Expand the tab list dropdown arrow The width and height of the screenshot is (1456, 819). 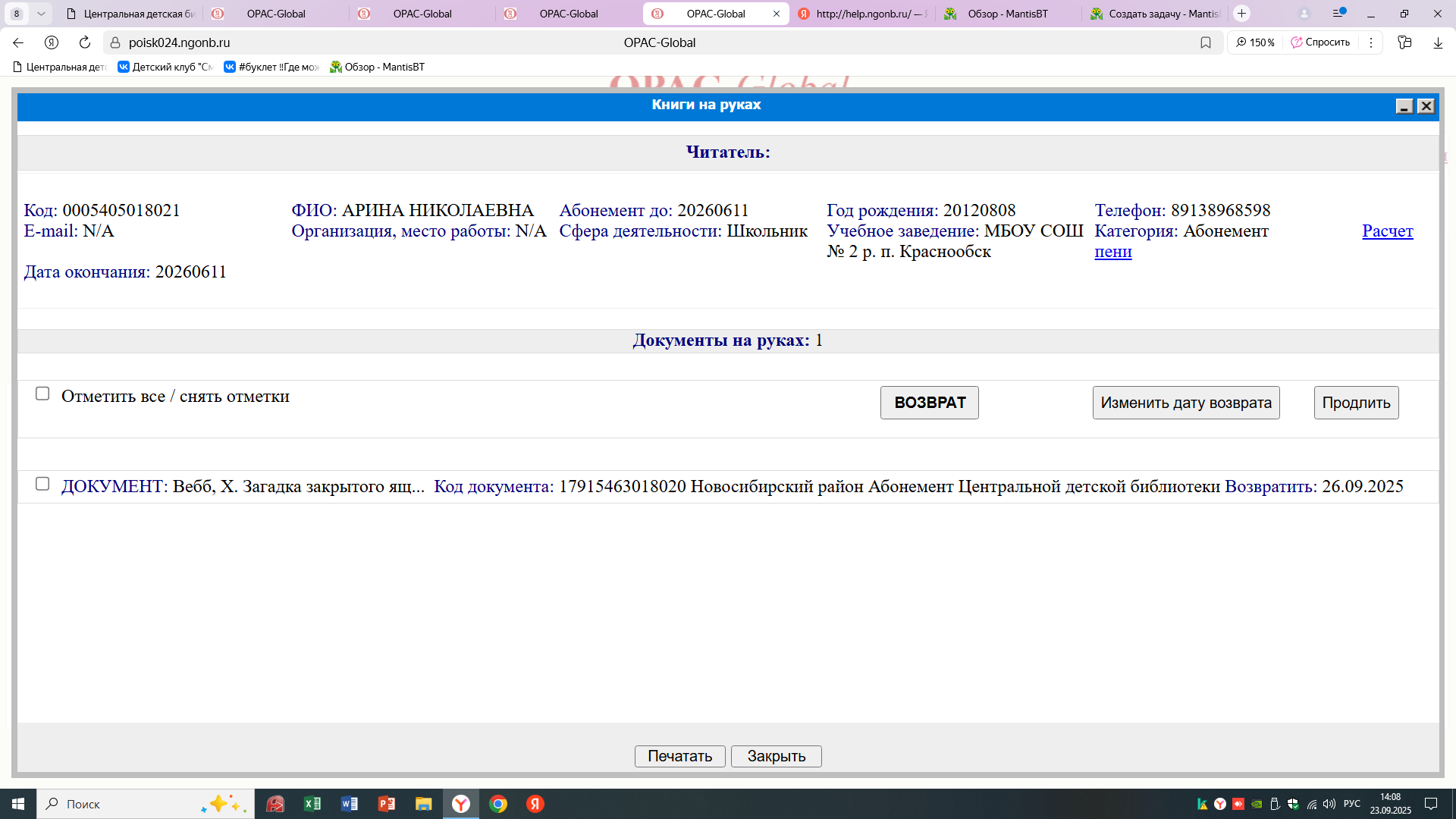point(41,14)
